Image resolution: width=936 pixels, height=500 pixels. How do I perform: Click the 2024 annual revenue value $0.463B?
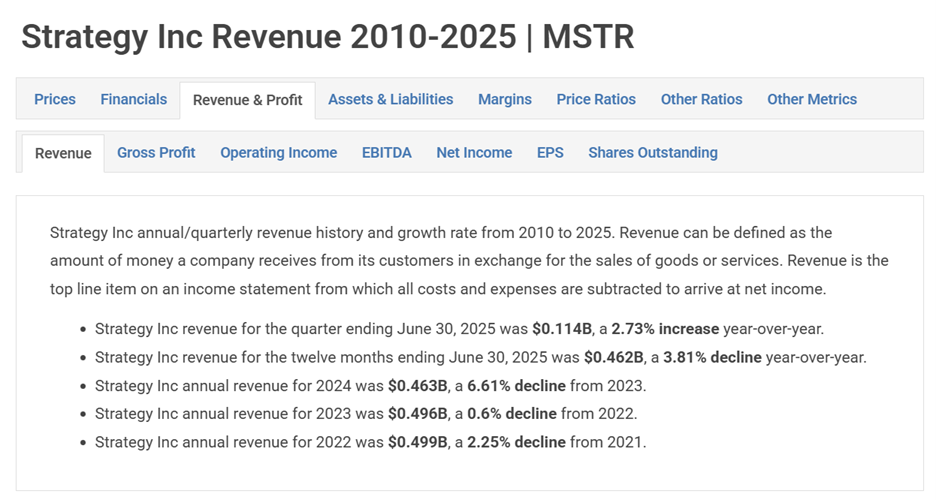click(418, 386)
